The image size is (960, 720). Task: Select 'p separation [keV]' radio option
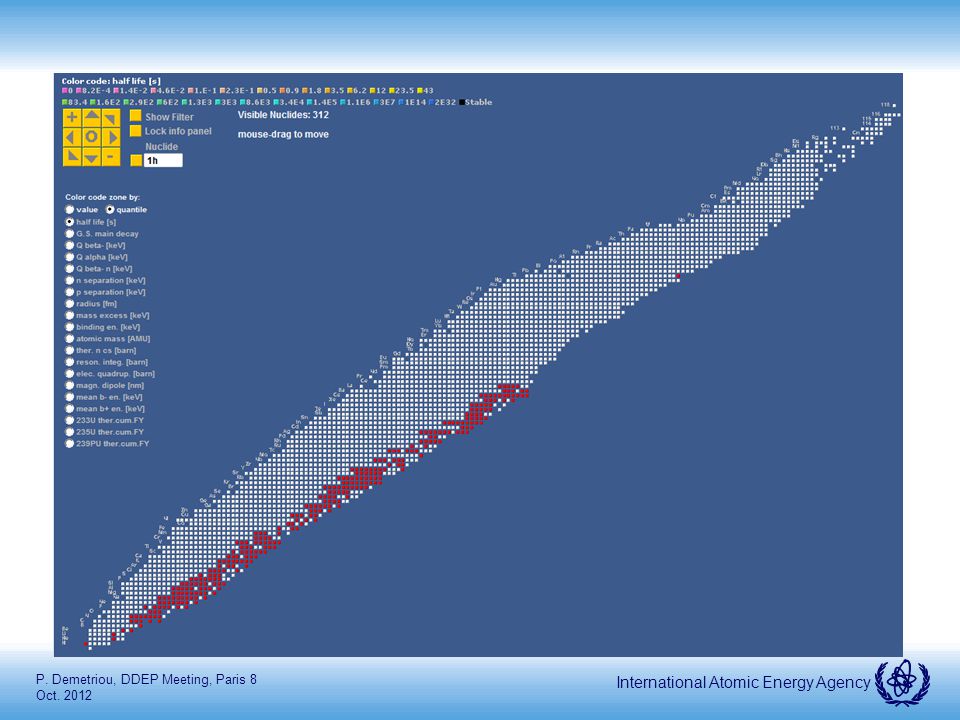click(x=70, y=291)
